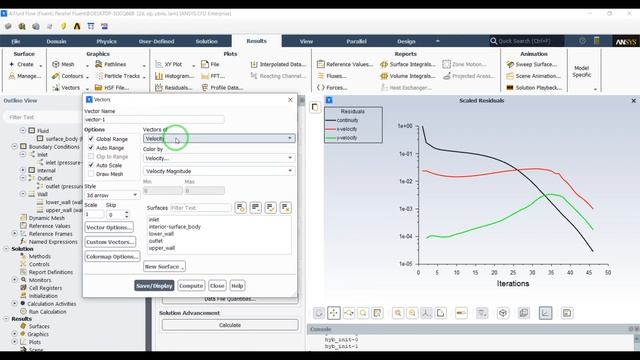
Task: Select Run Calculation in the outline tree
Action: pos(47,311)
